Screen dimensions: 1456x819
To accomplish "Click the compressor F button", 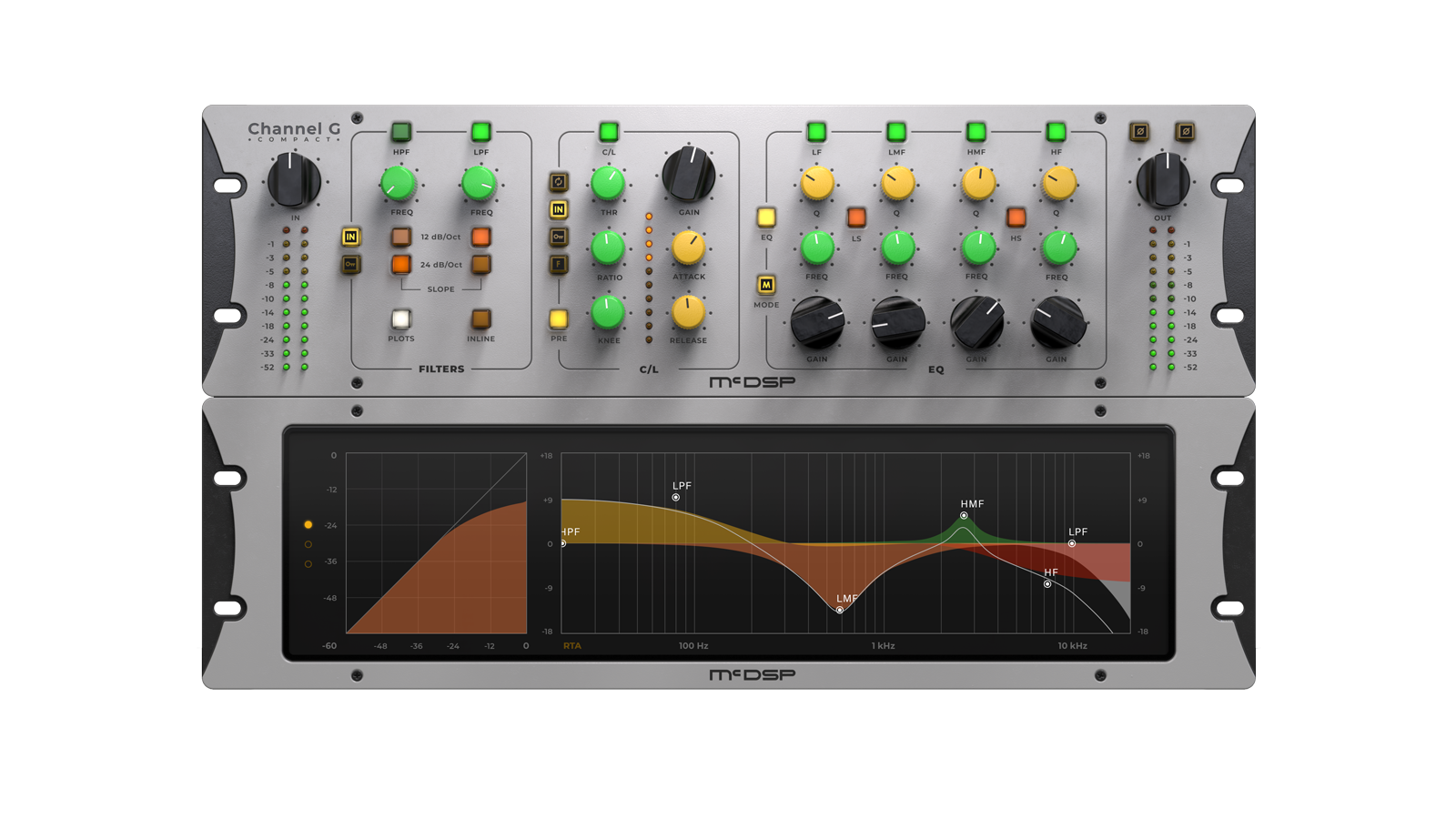I will (x=559, y=264).
